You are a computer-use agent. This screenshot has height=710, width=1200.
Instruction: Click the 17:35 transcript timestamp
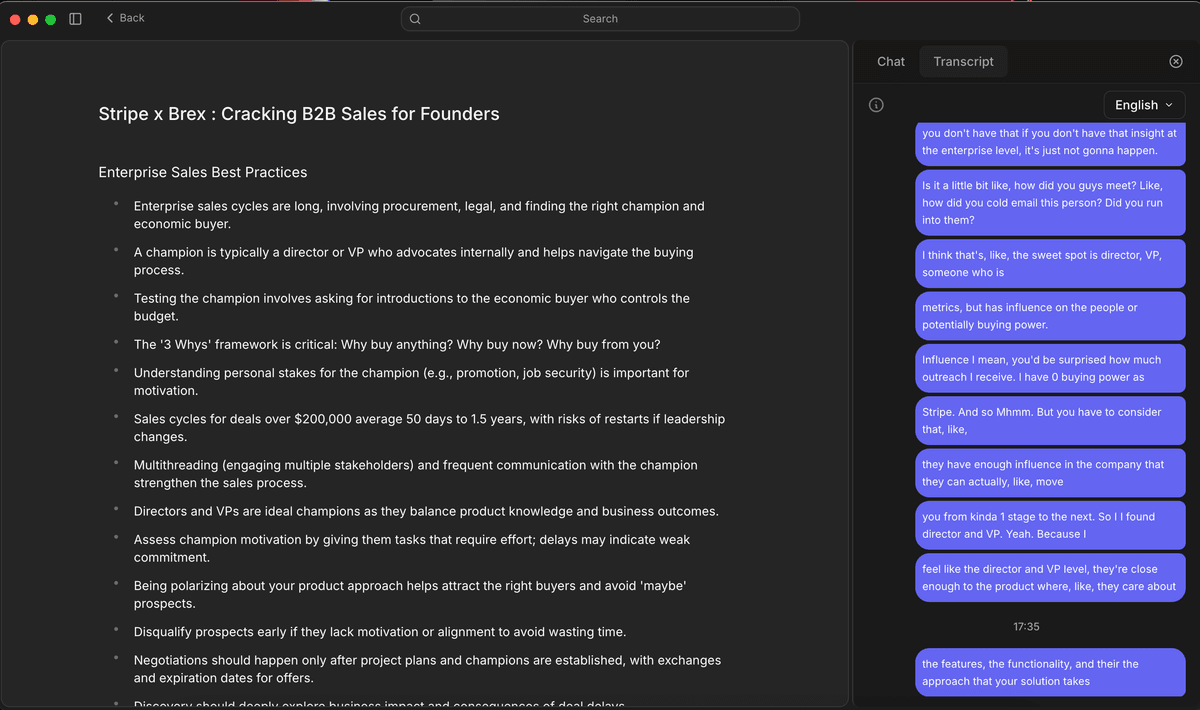point(1026,627)
